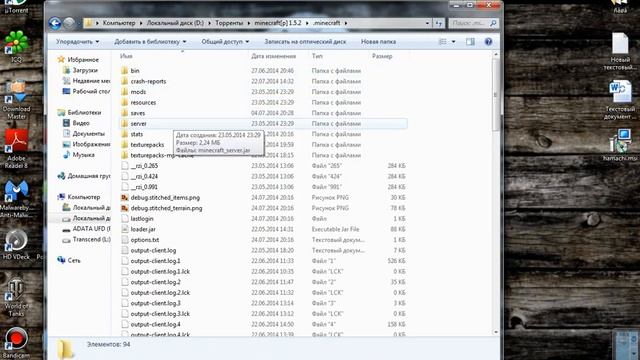640x360 pixels.
Task: Select the __rzi_0.265 file
Action: point(144,166)
